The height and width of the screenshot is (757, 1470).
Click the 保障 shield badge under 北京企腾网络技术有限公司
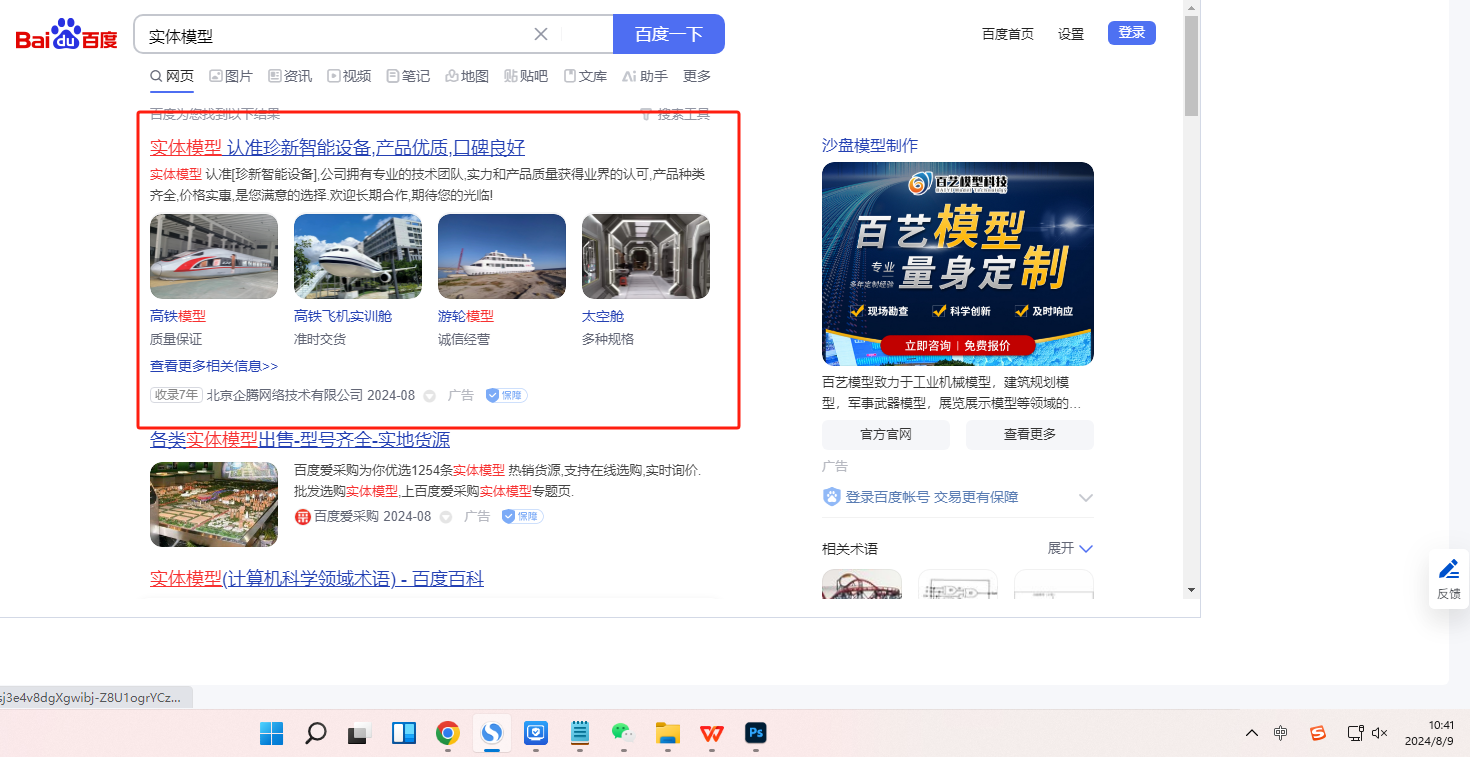(506, 395)
